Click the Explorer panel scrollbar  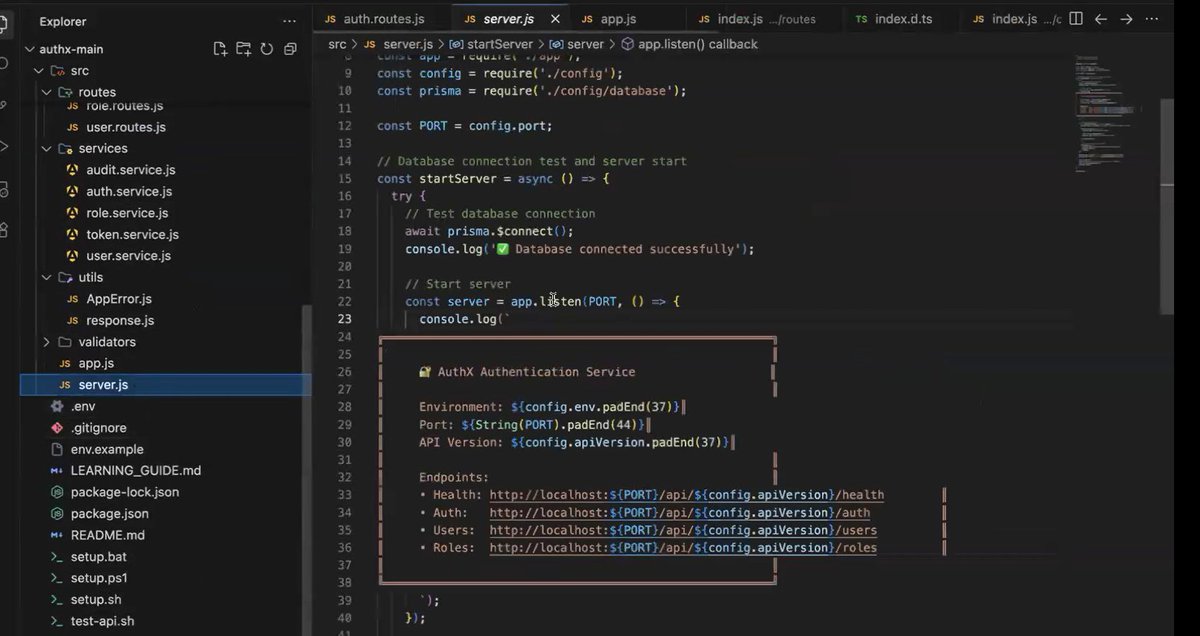306,468
